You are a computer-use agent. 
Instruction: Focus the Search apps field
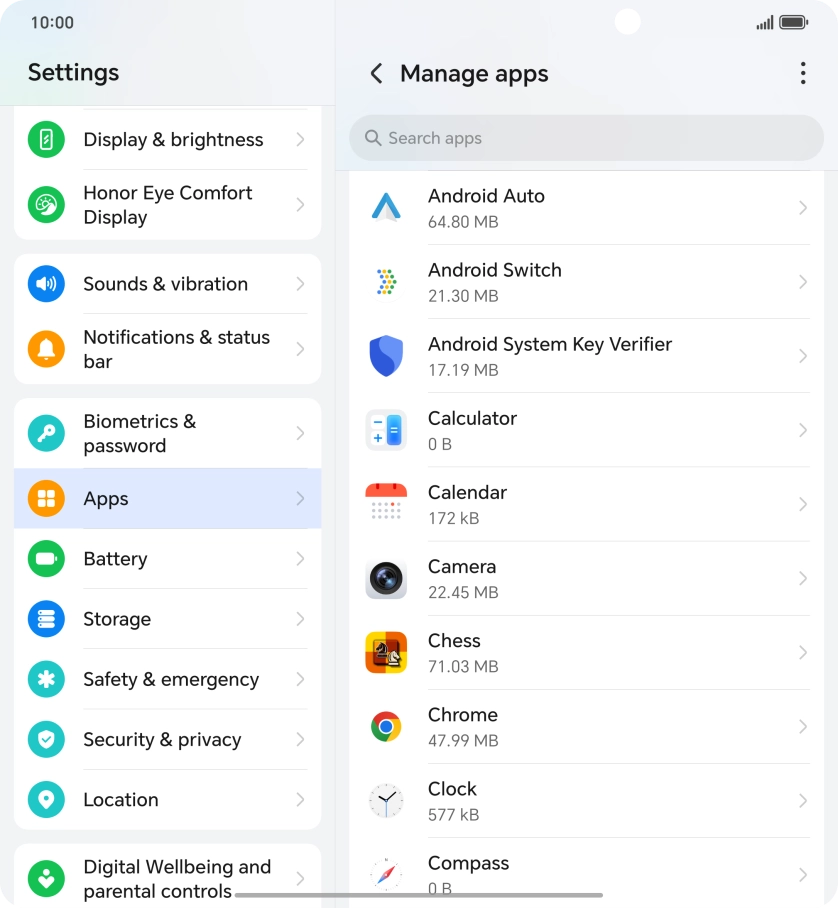tap(586, 138)
